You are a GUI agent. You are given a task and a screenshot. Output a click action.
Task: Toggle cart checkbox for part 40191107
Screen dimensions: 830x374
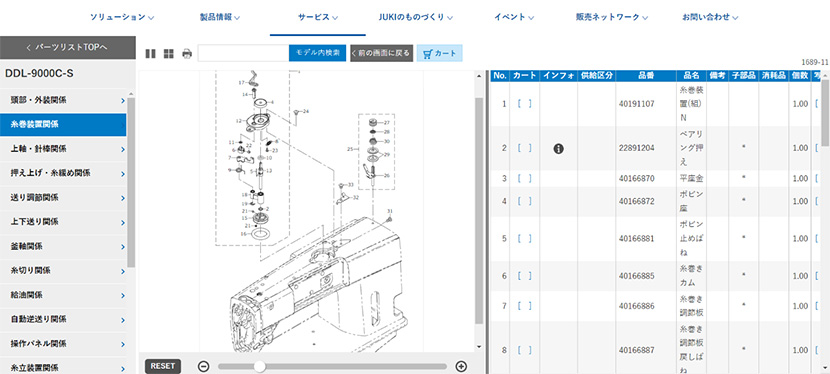coord(524,104)
